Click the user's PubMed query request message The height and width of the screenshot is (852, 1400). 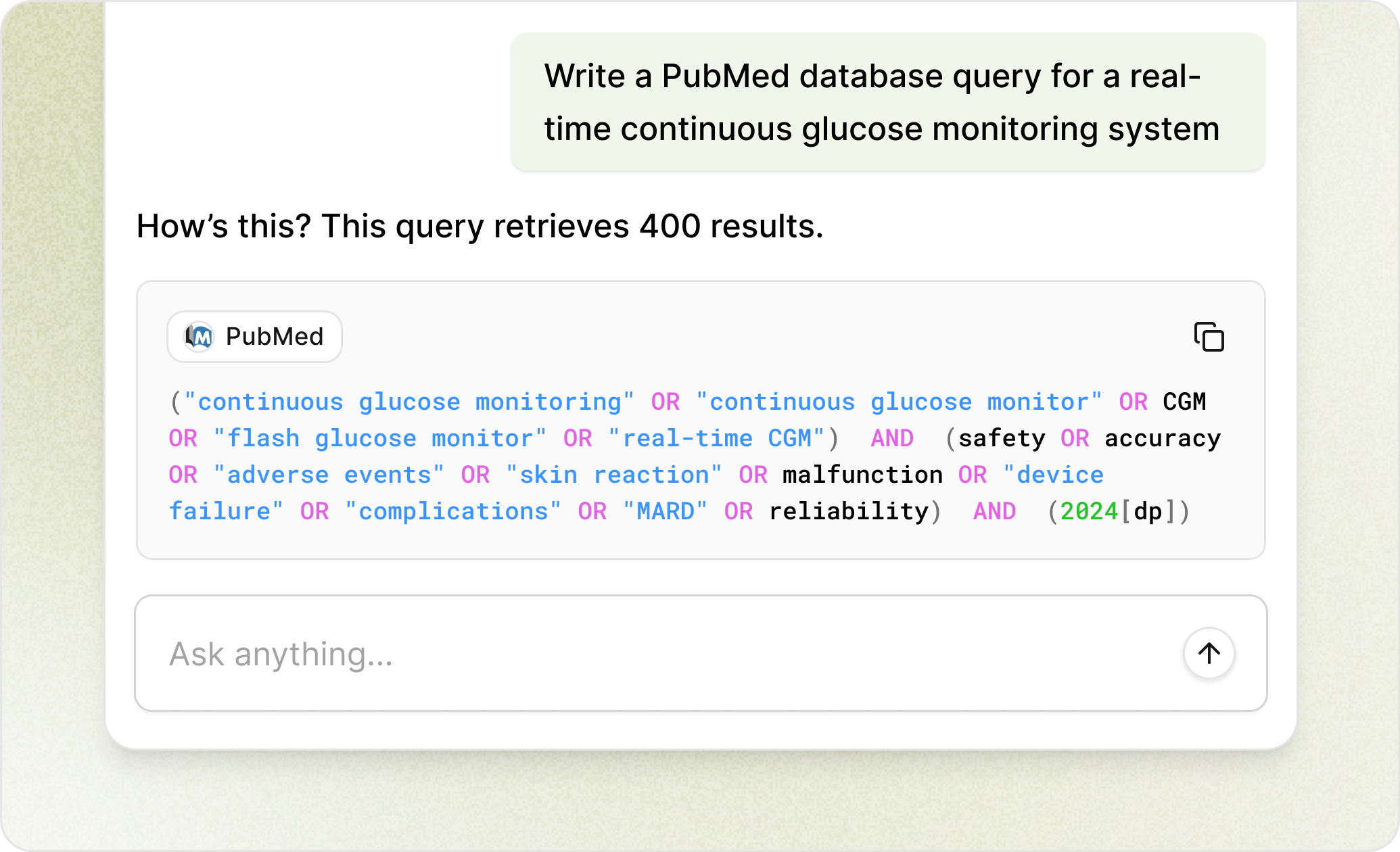pyautogui.click(x=881, y=102)
